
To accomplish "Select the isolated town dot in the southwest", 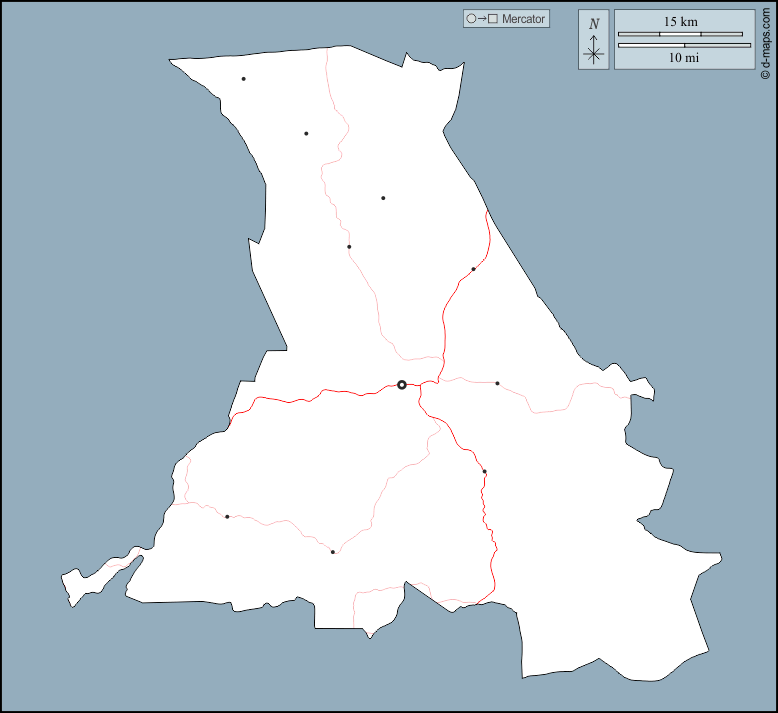I will point(227,517).
